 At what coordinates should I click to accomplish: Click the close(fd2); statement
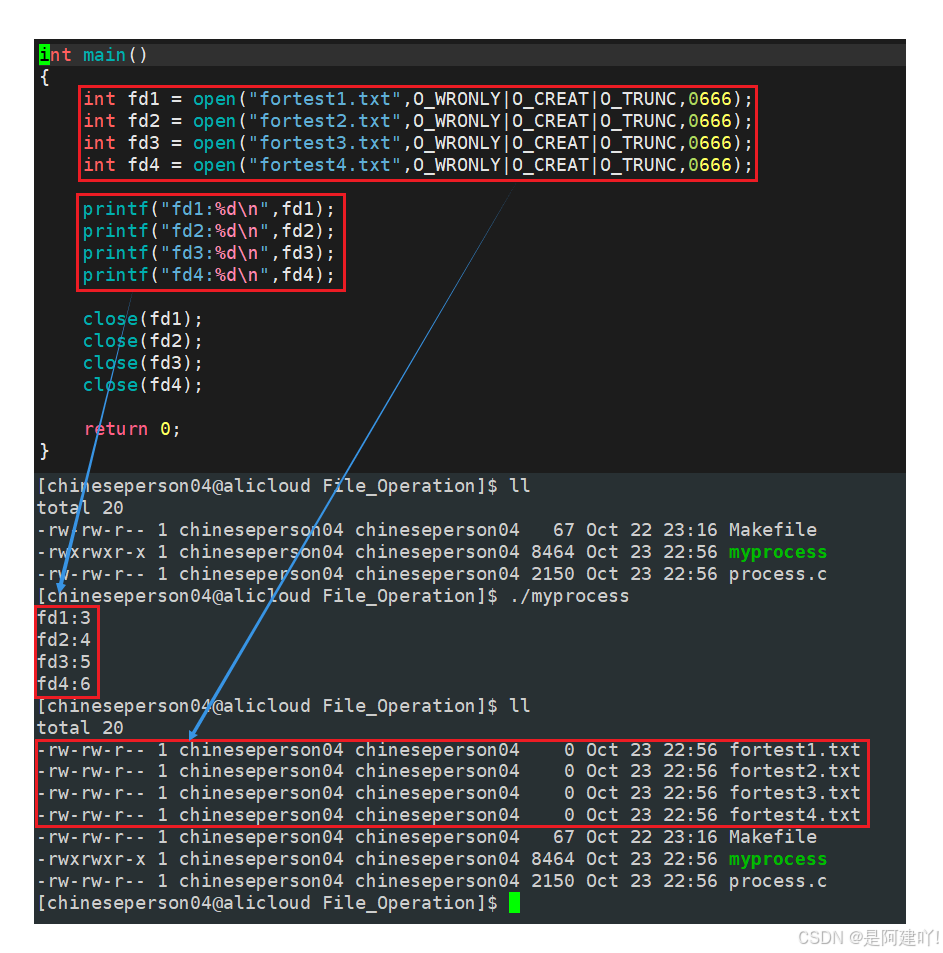pos(142,341)
